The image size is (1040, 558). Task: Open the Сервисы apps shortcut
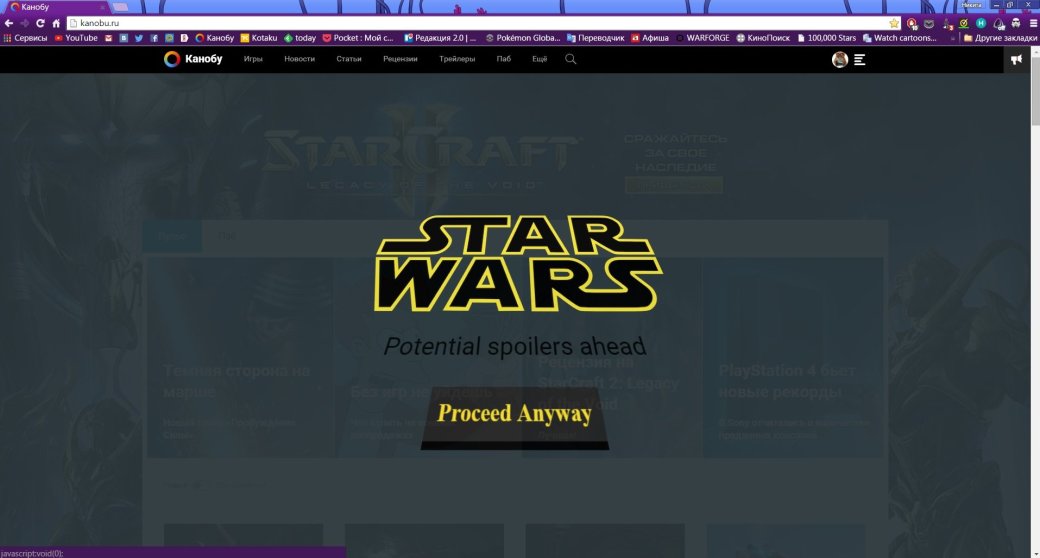click(25, 38)
